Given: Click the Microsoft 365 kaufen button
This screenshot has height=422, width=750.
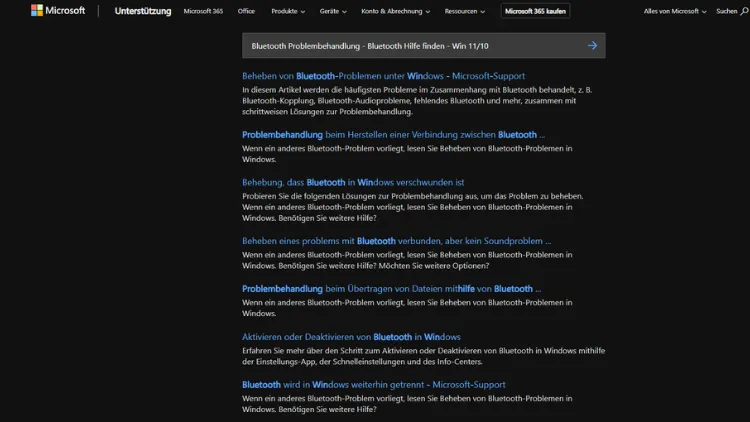Looking at the screenshot, I should pos(535,11).
